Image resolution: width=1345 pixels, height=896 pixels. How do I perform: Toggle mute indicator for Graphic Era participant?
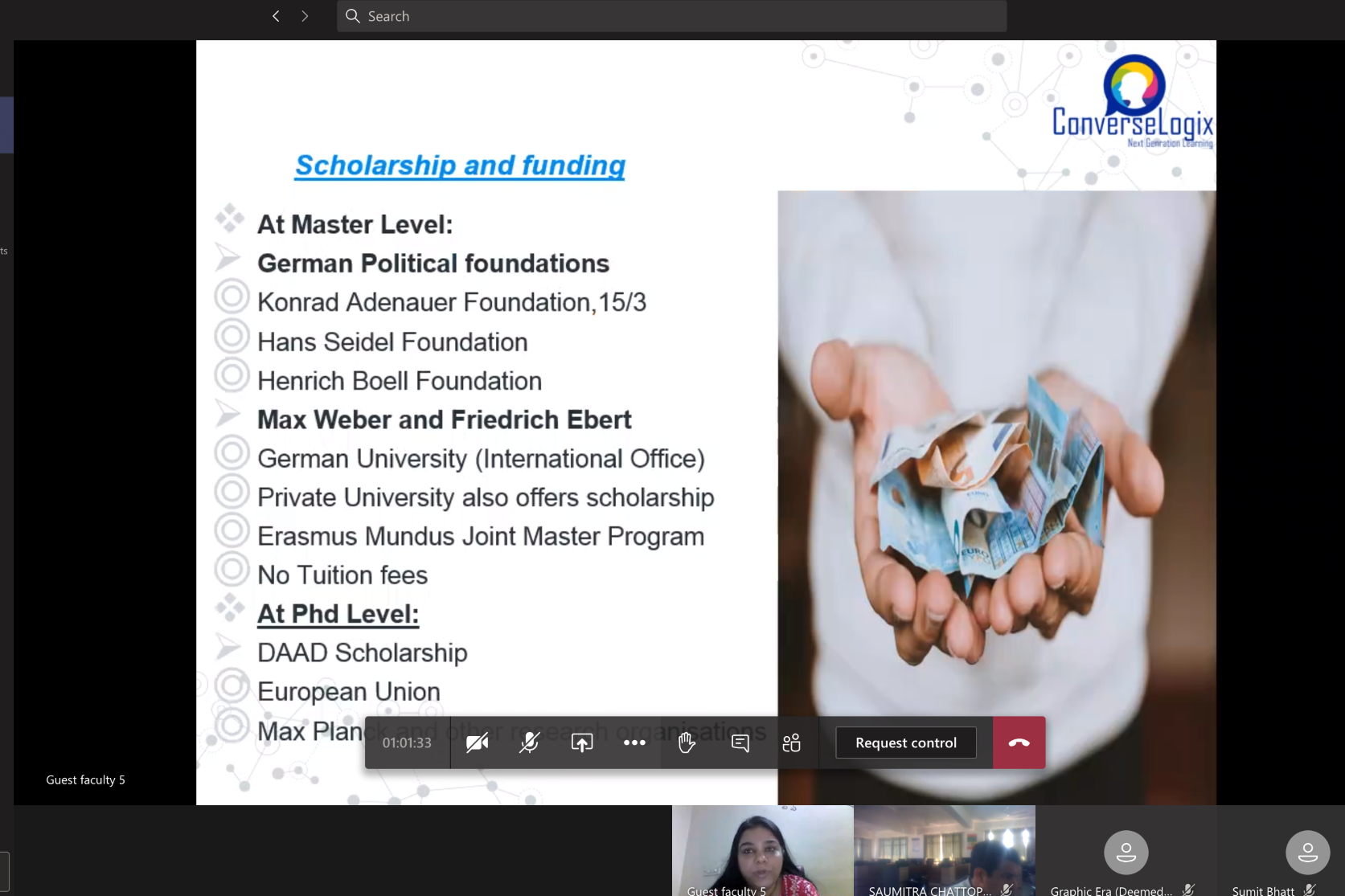click(1187, 889)
